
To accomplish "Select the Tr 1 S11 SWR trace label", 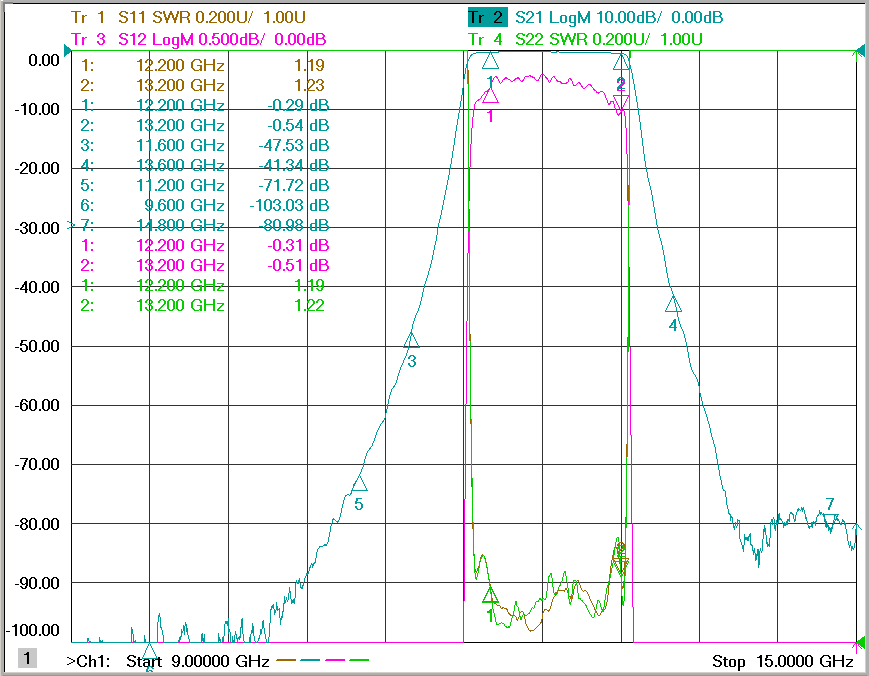I will (188, 17).
